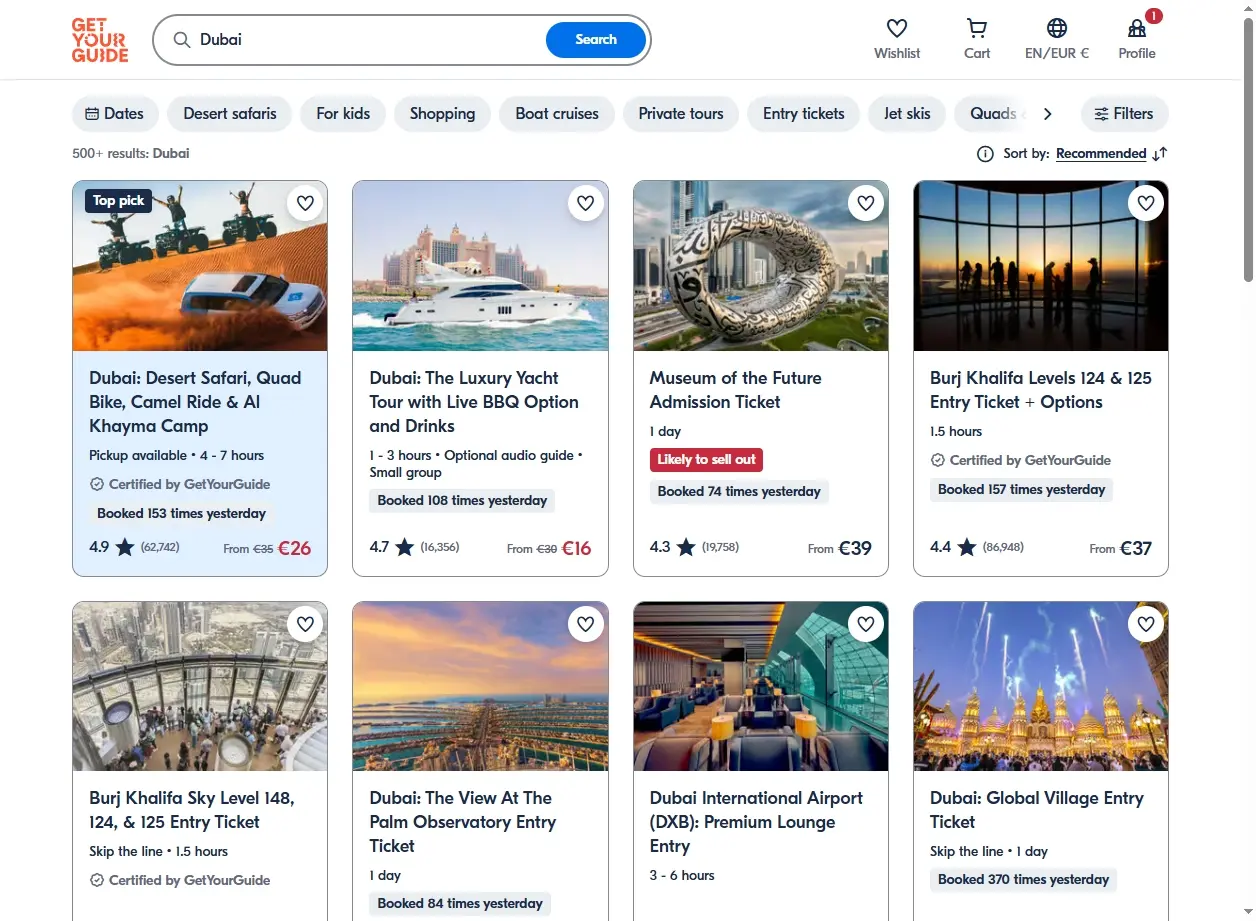Click the page's vertical scrollbar
Viewport: 1256px width, 921px height.
click(x=1248, y=150)
